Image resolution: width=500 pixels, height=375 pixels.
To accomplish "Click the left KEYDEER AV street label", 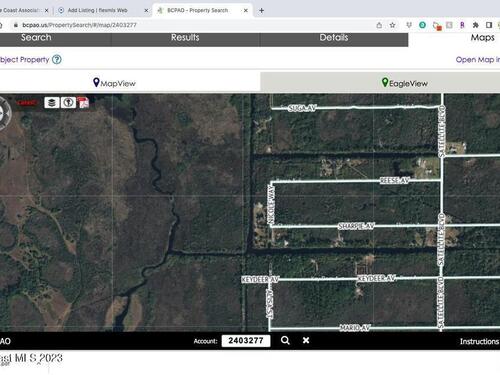I will point(260,279).
